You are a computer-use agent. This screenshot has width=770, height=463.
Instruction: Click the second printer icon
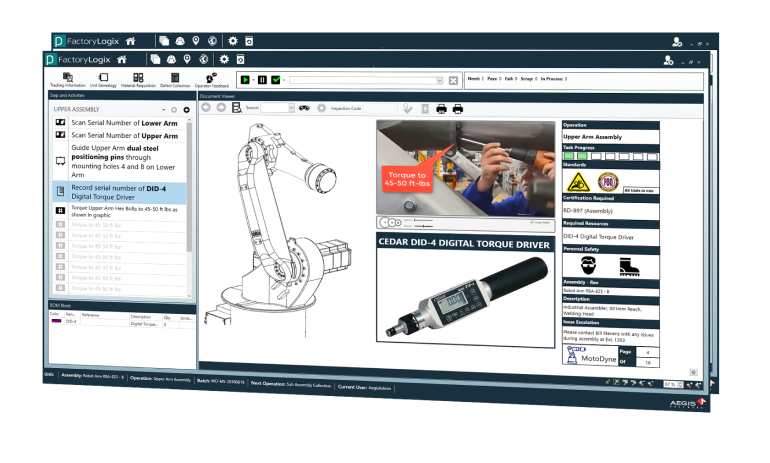tap(457, 109)
